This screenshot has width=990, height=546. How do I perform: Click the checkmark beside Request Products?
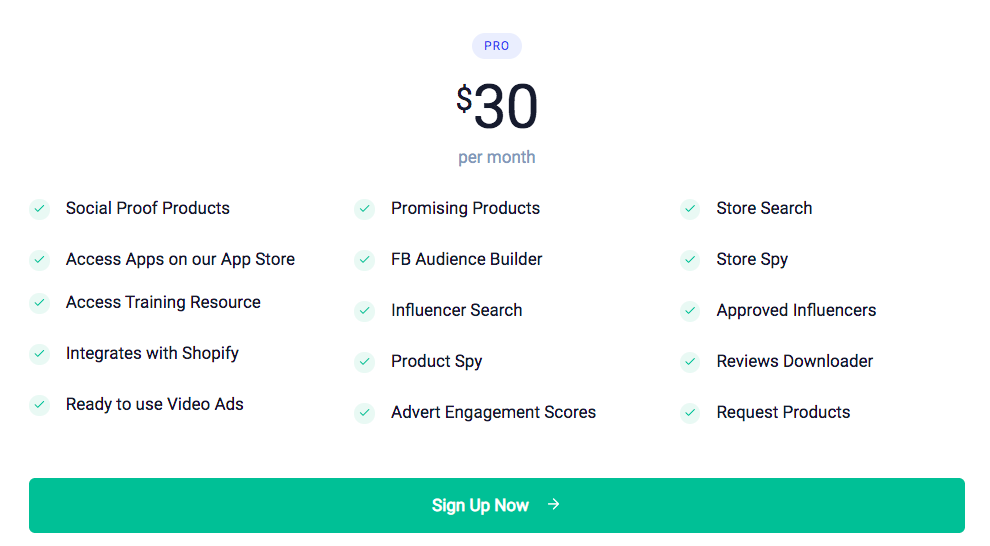(x=690, y=413)
